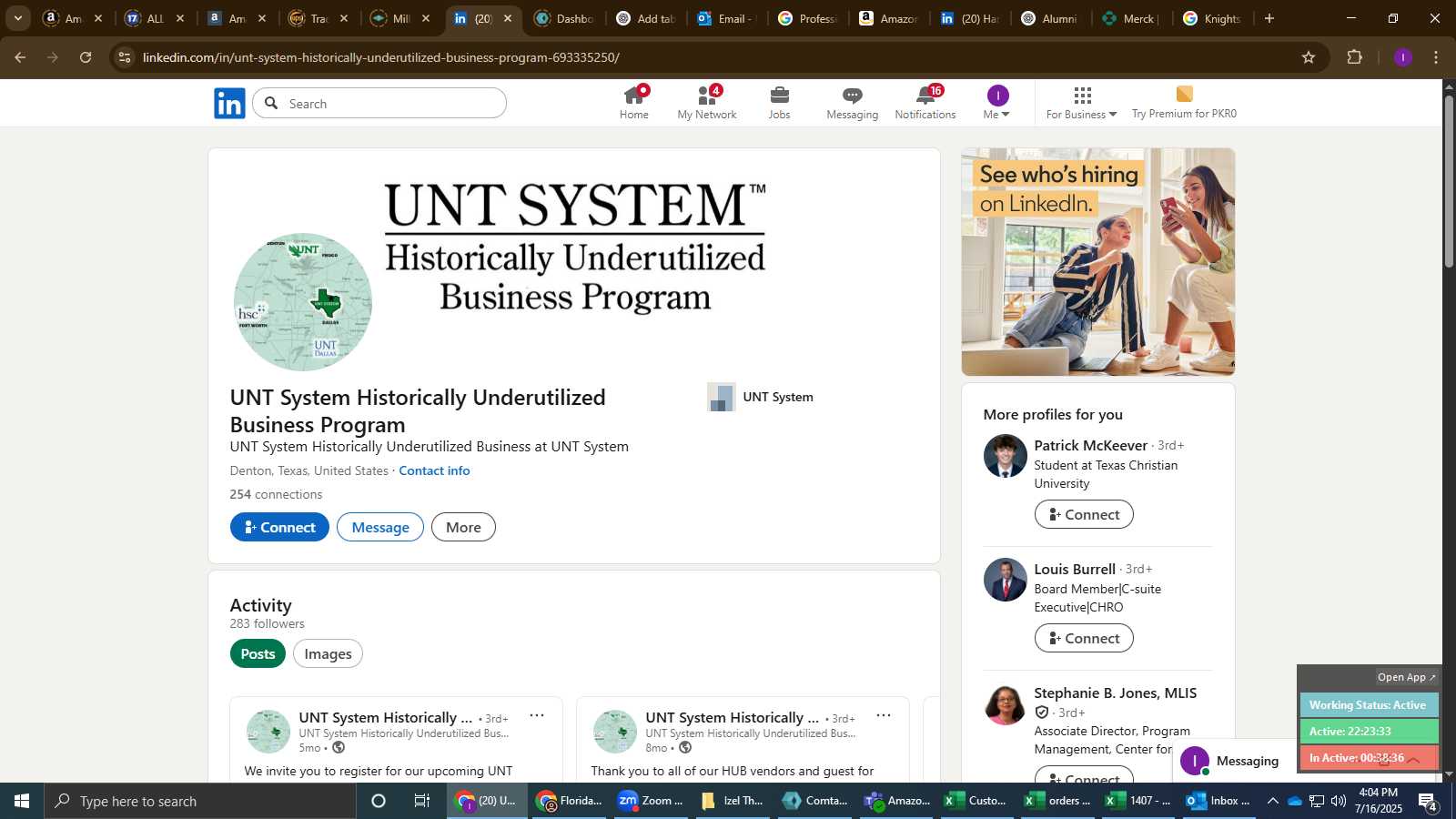
Task: Open the LinkedIn logo home link
Action: [229, 104]
